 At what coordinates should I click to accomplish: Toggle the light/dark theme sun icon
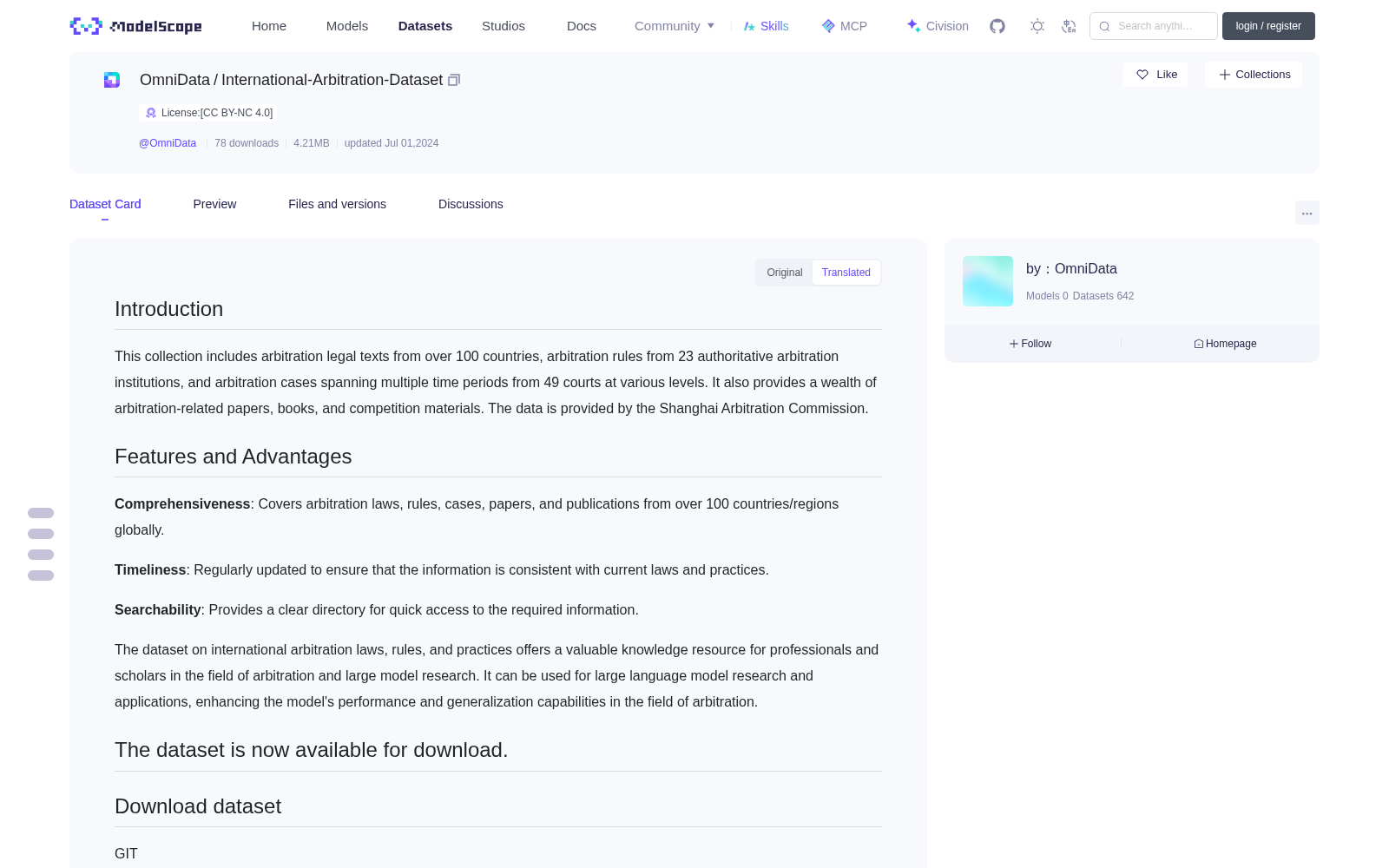pyautogui.click(x=1037, y=26)
